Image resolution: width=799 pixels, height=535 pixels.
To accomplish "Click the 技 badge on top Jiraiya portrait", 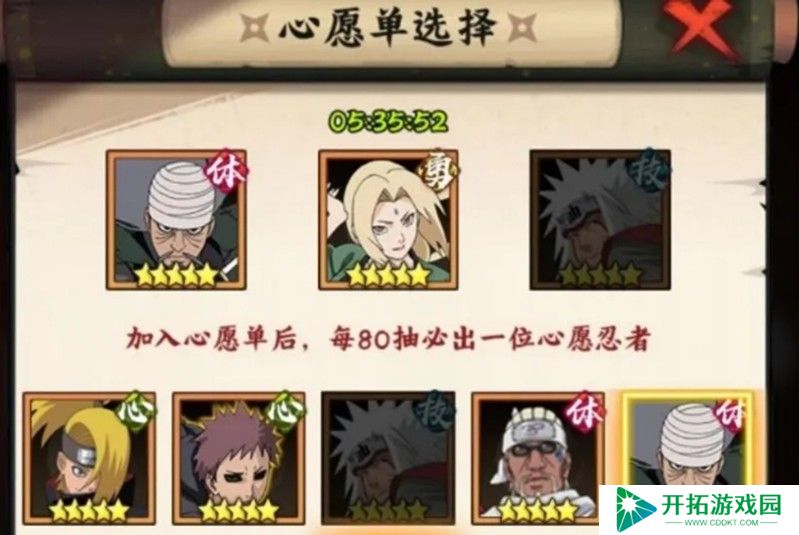I will pos(649,171).
